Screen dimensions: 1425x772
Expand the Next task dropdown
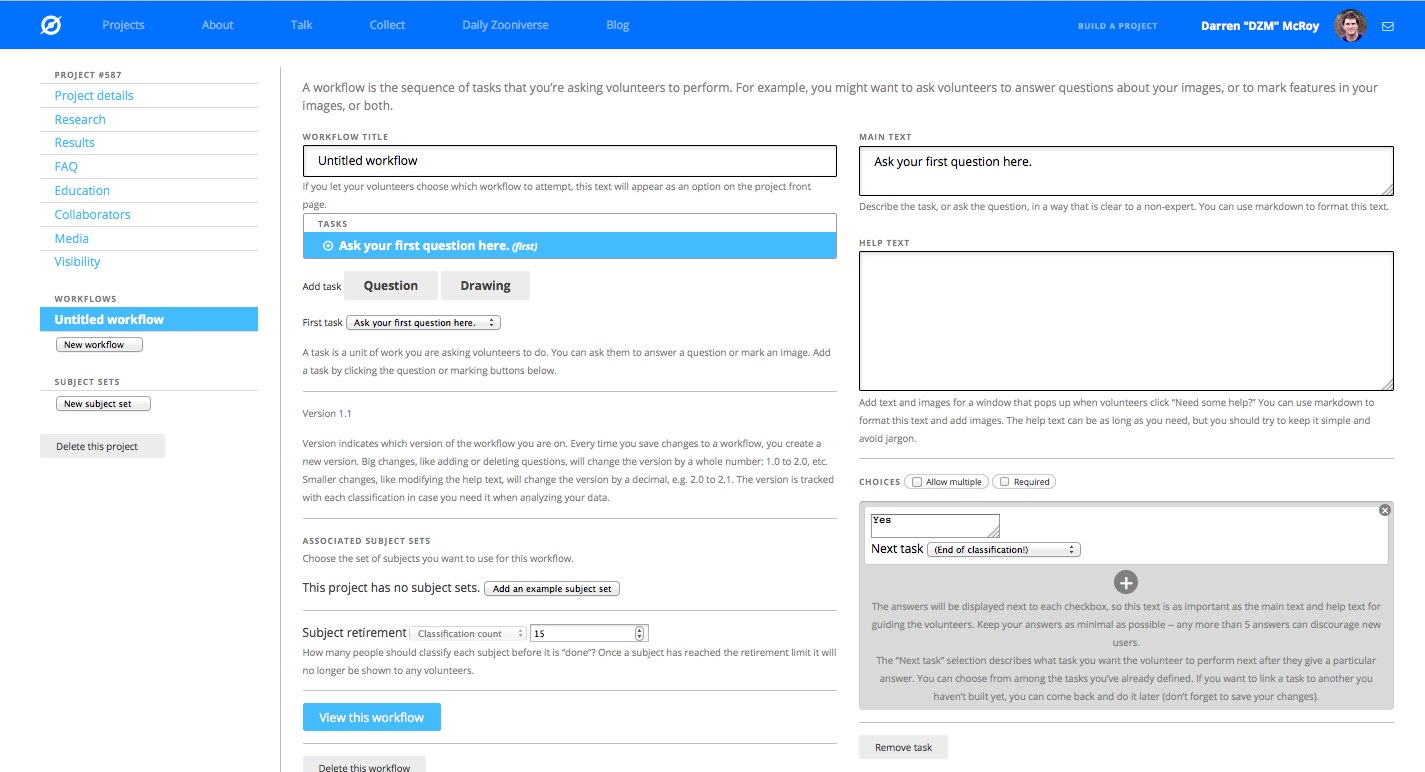pos(1004,550)
